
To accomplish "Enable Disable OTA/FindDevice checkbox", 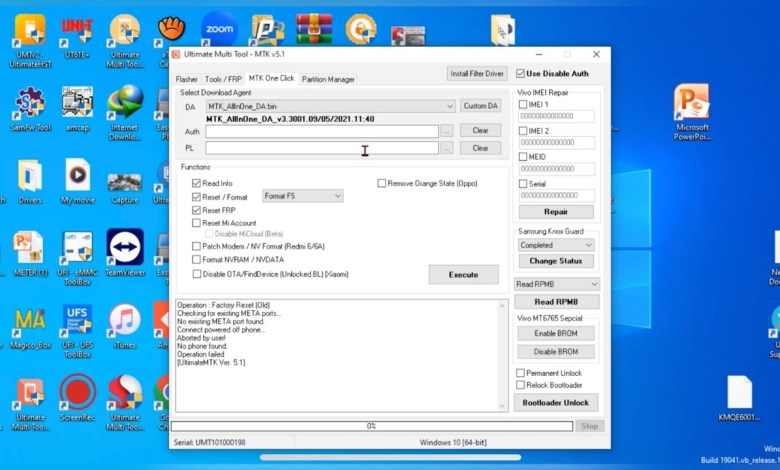I will [197, 274].
